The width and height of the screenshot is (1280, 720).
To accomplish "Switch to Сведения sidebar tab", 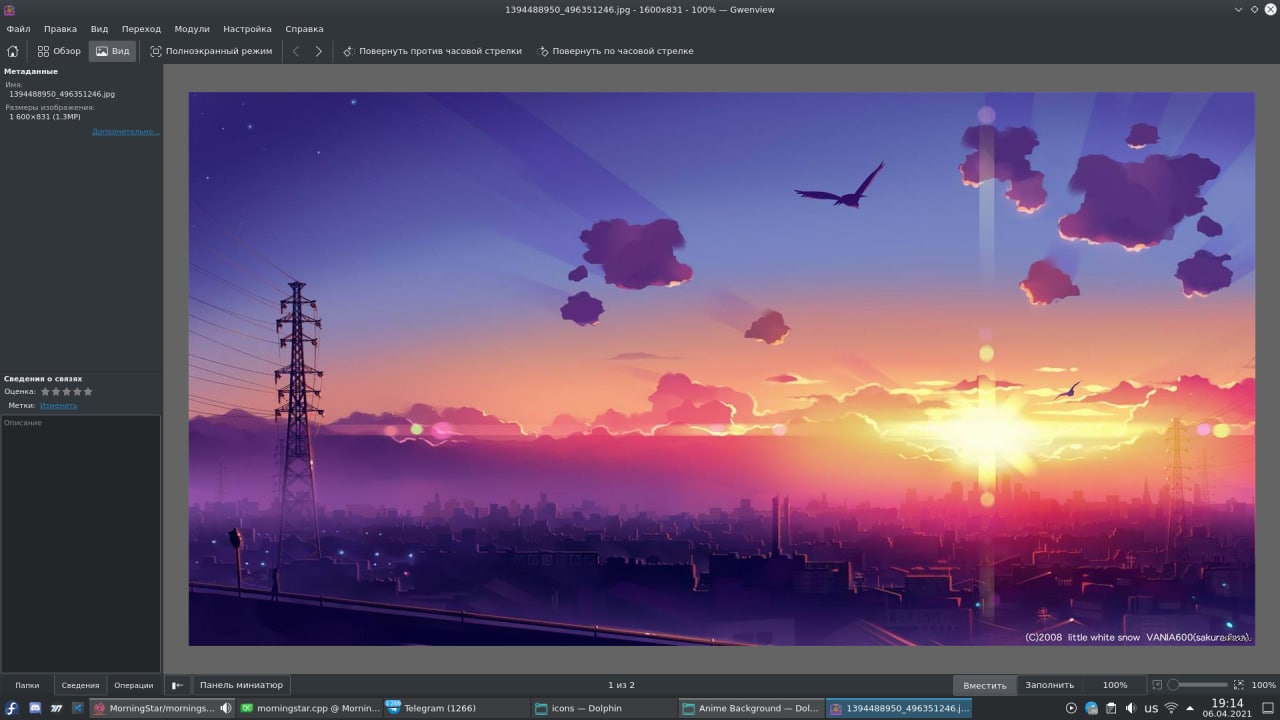I will 80,685.
